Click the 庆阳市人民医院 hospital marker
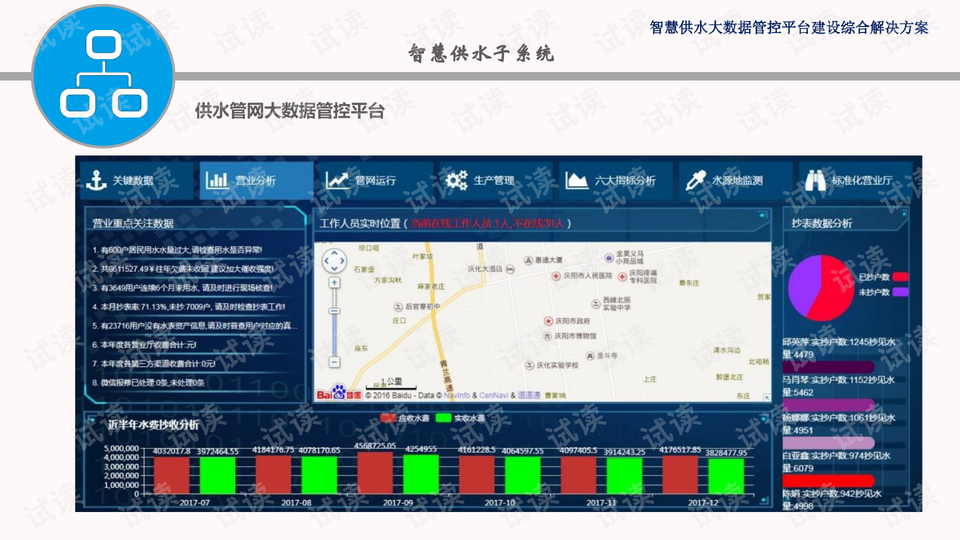Viewport: 960px width, 540px height. [556, 276]
